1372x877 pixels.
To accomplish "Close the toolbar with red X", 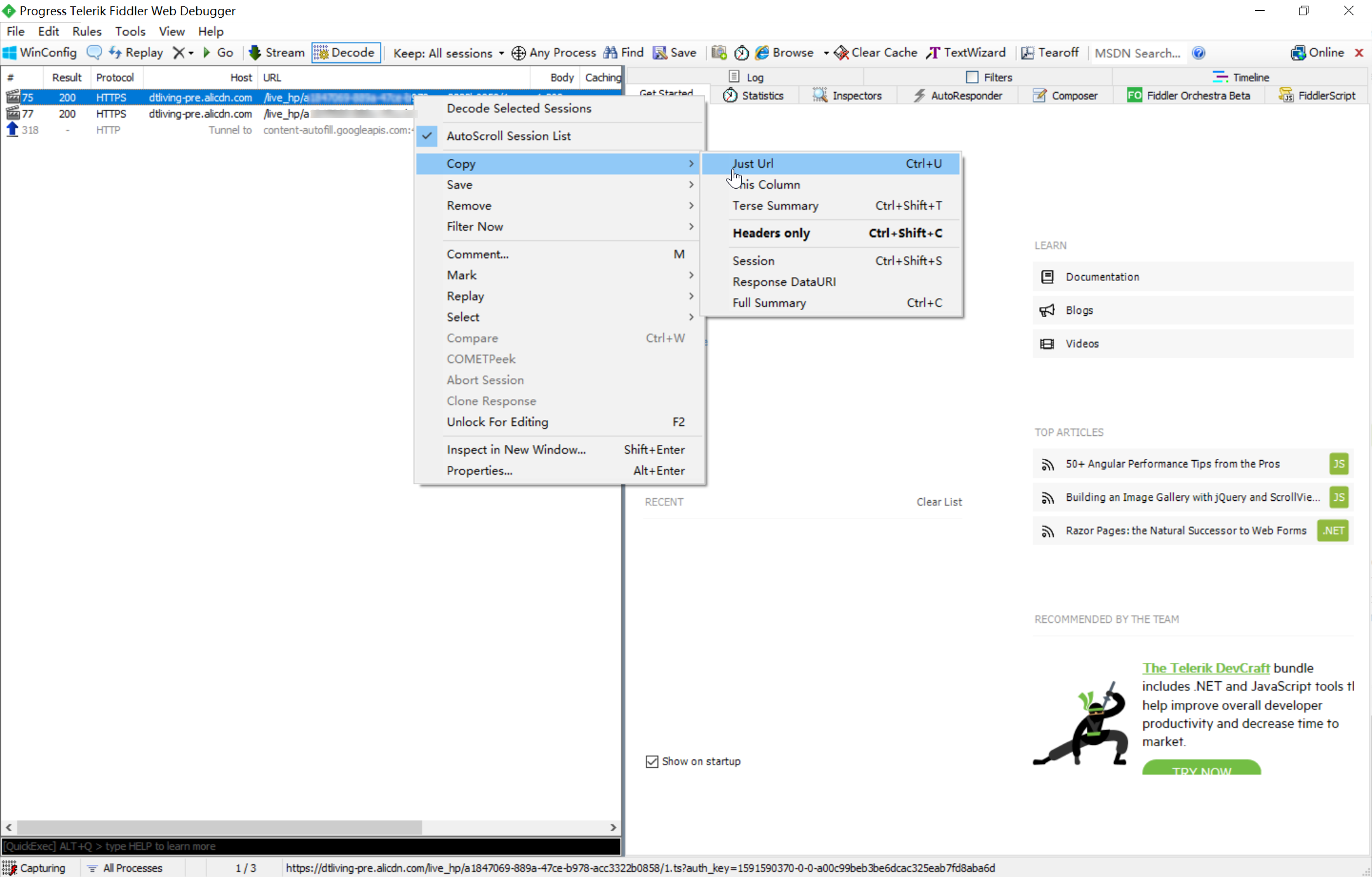I will pyautogui.click(x=1359, y=53).
